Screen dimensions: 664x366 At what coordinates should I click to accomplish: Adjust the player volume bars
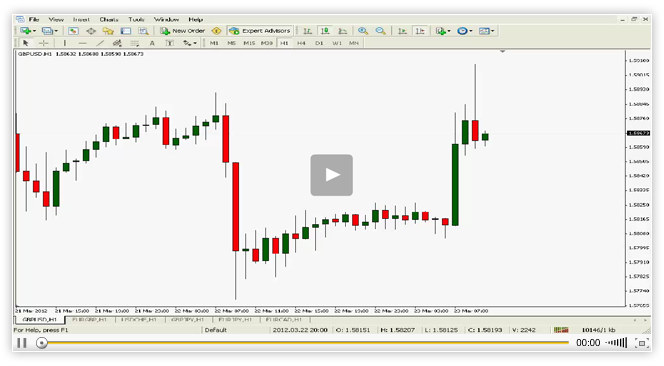(616, 342)
